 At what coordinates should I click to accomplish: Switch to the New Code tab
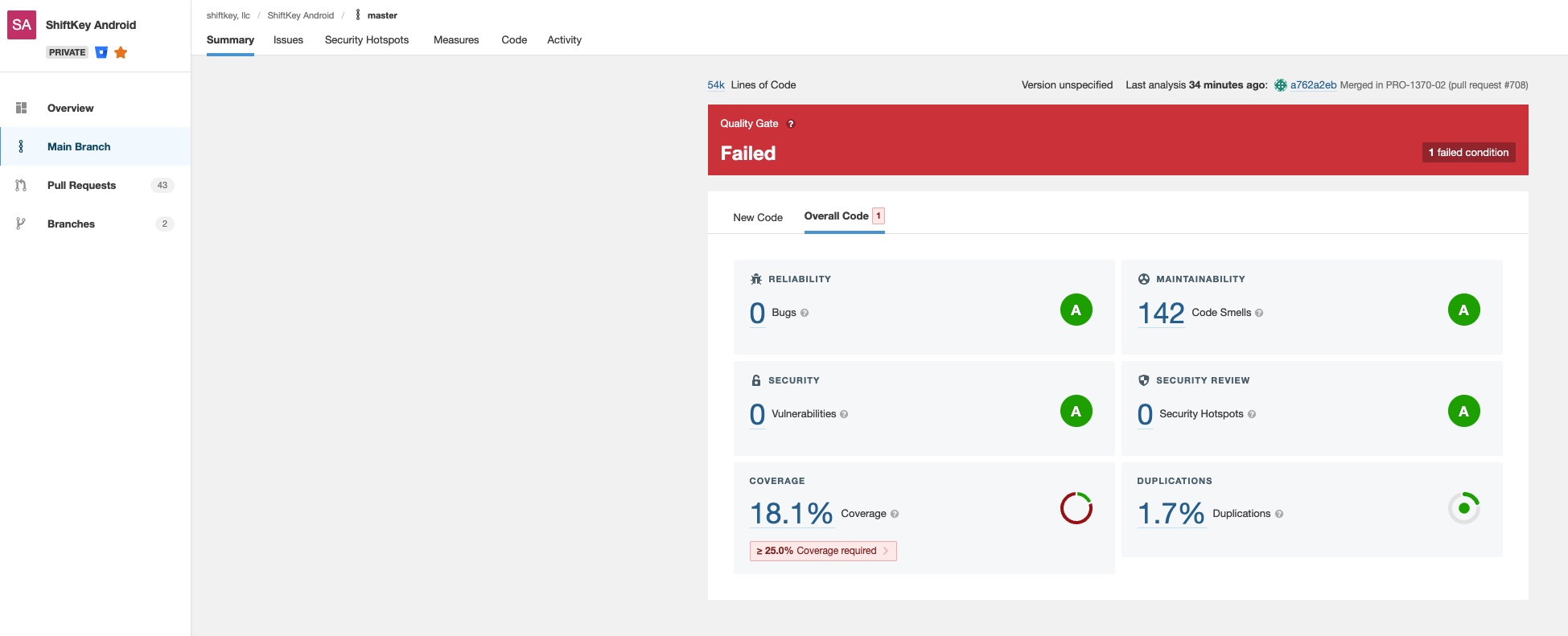point(758,217)
